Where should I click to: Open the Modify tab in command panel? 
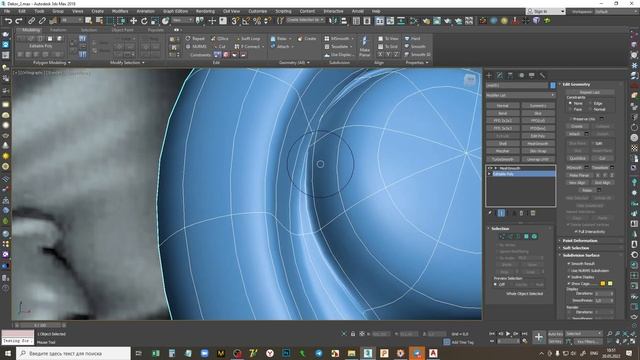click(x=500, y=75)
